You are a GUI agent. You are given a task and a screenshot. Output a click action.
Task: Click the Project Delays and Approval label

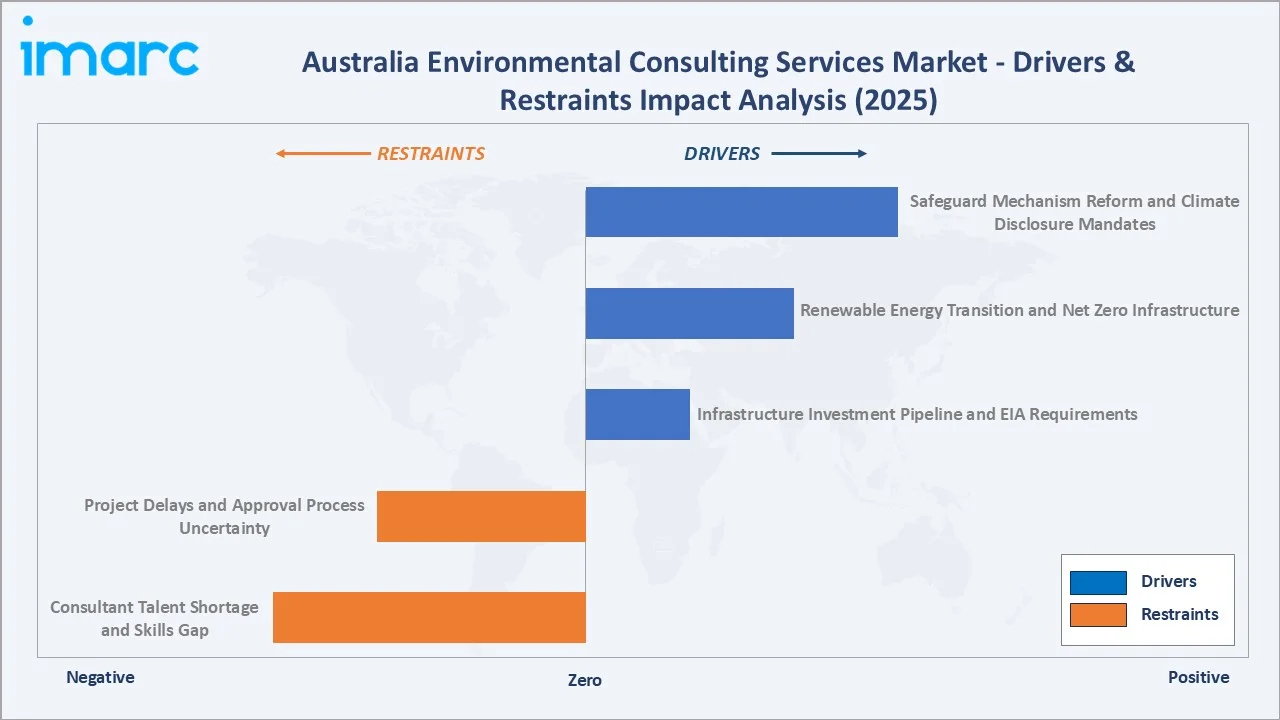224,516
